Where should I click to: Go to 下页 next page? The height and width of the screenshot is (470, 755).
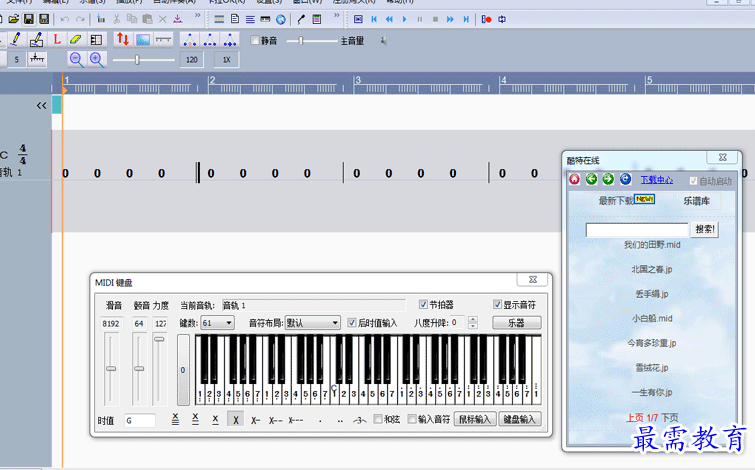point(669,418)
